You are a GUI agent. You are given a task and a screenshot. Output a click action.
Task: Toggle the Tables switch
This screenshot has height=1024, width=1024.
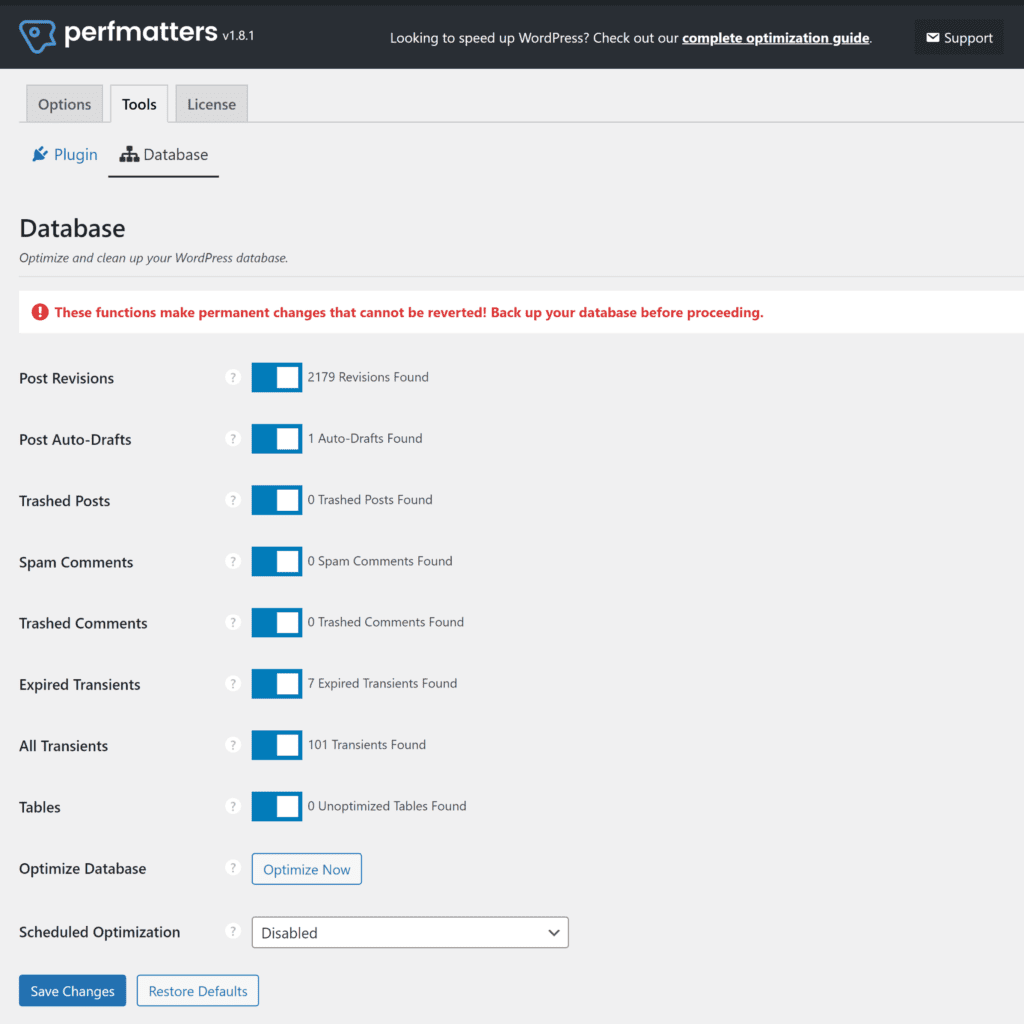point(277,807)
